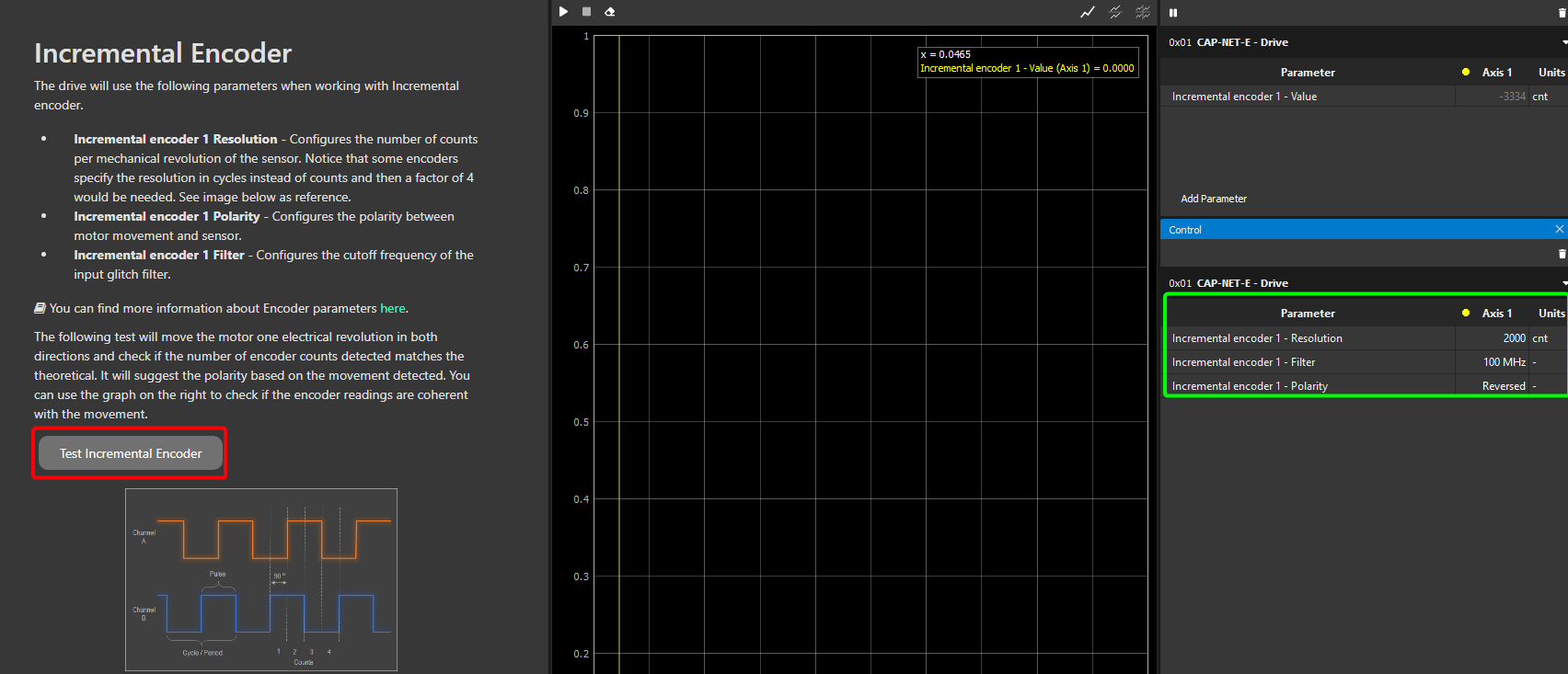Close the Control panel

tap(1559, 229)
